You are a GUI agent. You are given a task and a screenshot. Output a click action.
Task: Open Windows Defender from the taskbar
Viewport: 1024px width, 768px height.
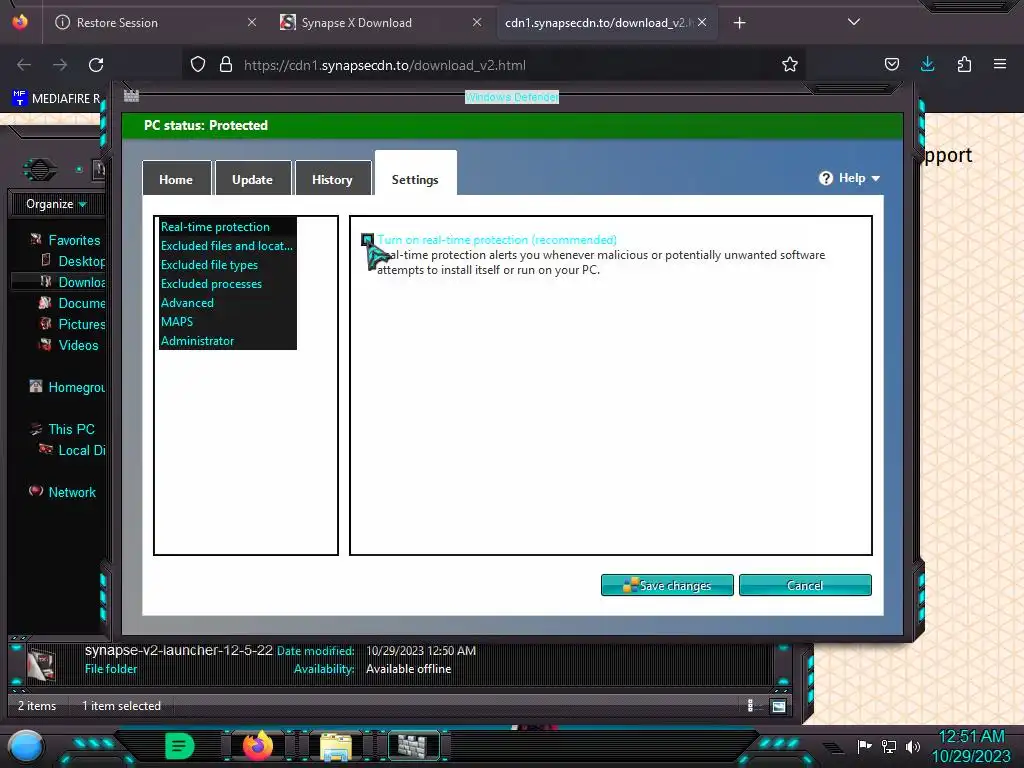(413, 746)
